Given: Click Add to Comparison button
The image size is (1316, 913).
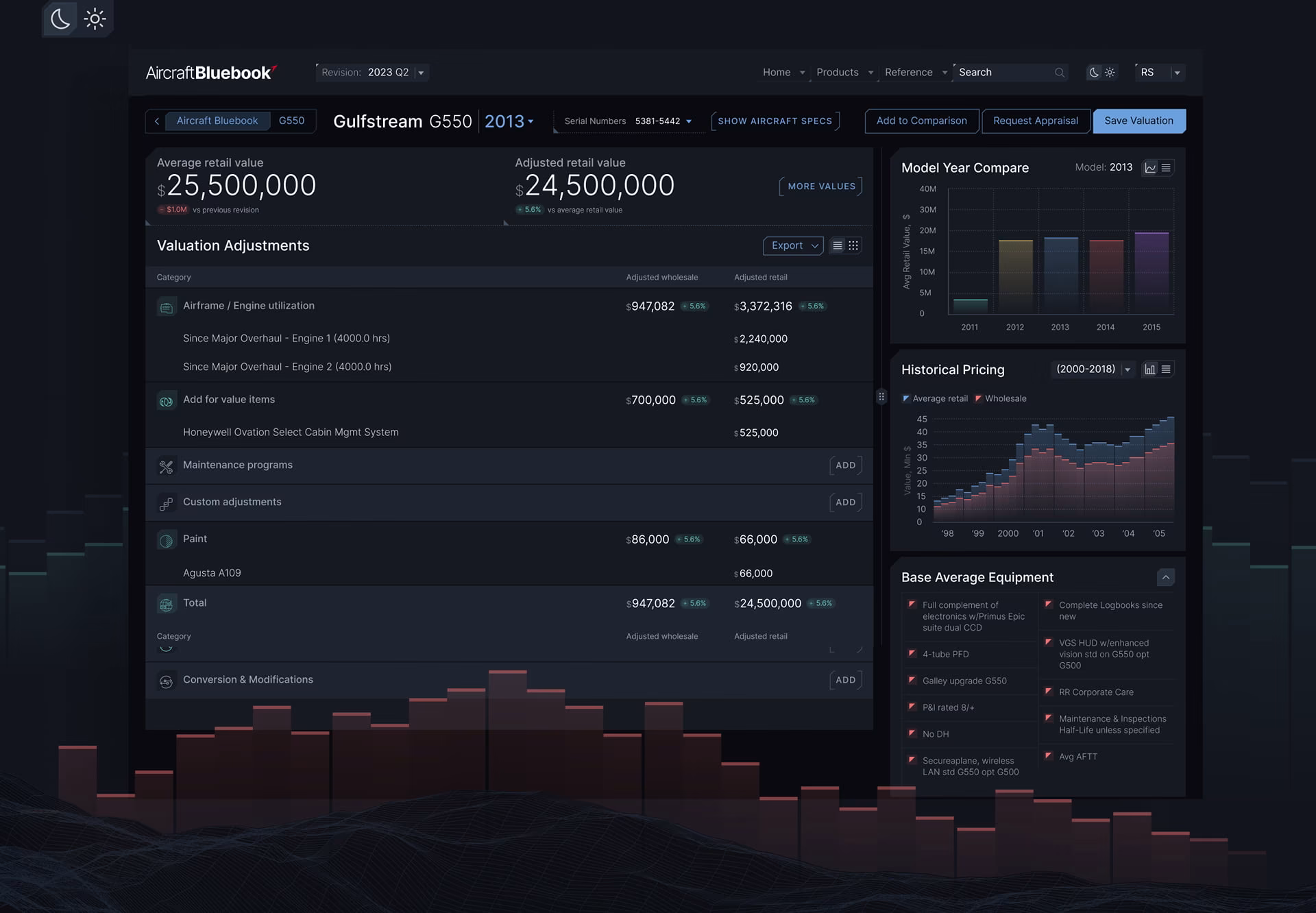Looking at the screenshot, I should coord(921,121).
